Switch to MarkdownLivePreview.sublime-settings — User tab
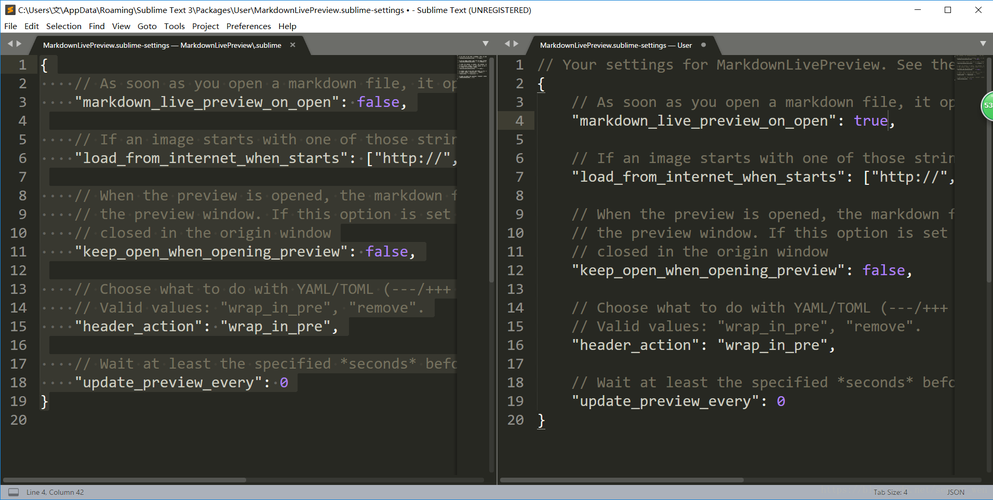The width and height of the screenshot is (993, 500). (x=615, y=45)
